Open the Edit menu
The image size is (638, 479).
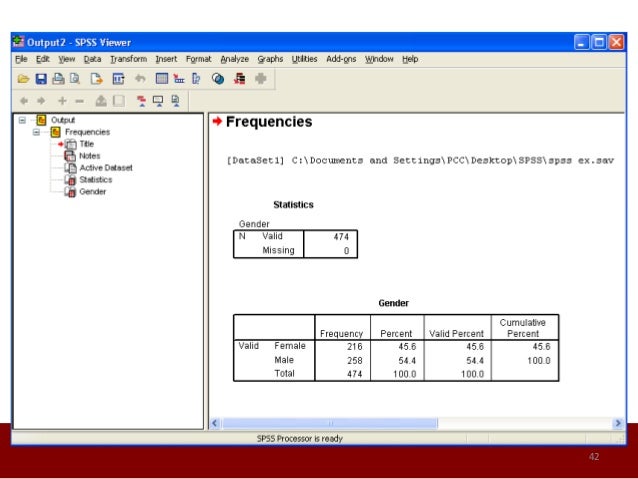pyautogui.click(x=42, y=59)
